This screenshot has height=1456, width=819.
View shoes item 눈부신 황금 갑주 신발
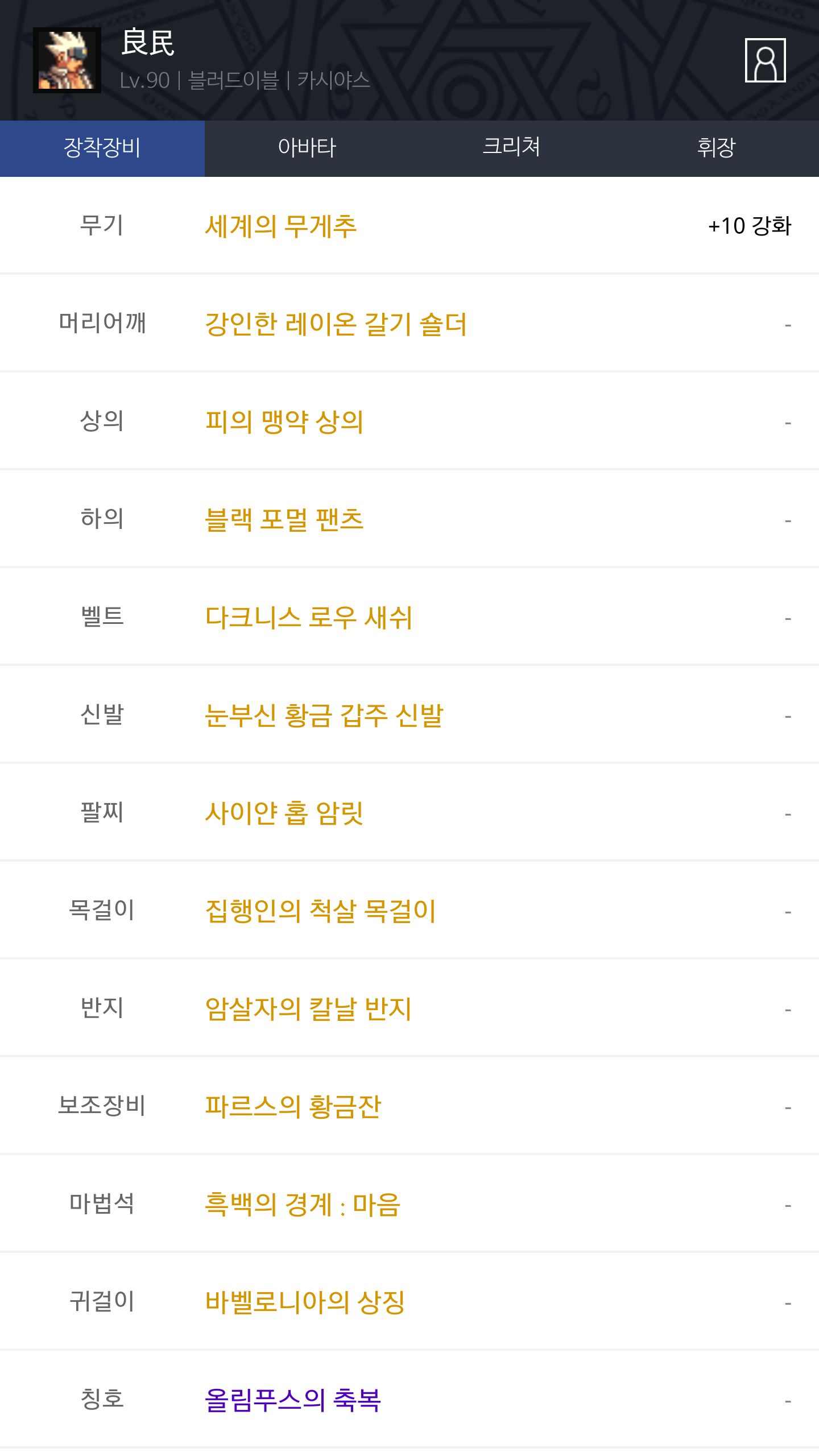point(324,715)
